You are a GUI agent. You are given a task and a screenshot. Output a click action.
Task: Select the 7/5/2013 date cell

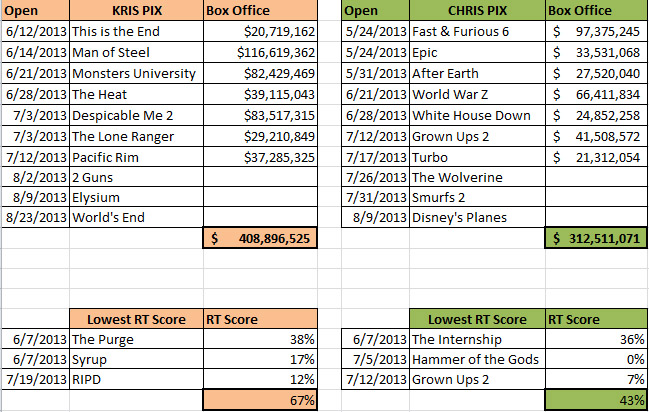tap(376, 359)
